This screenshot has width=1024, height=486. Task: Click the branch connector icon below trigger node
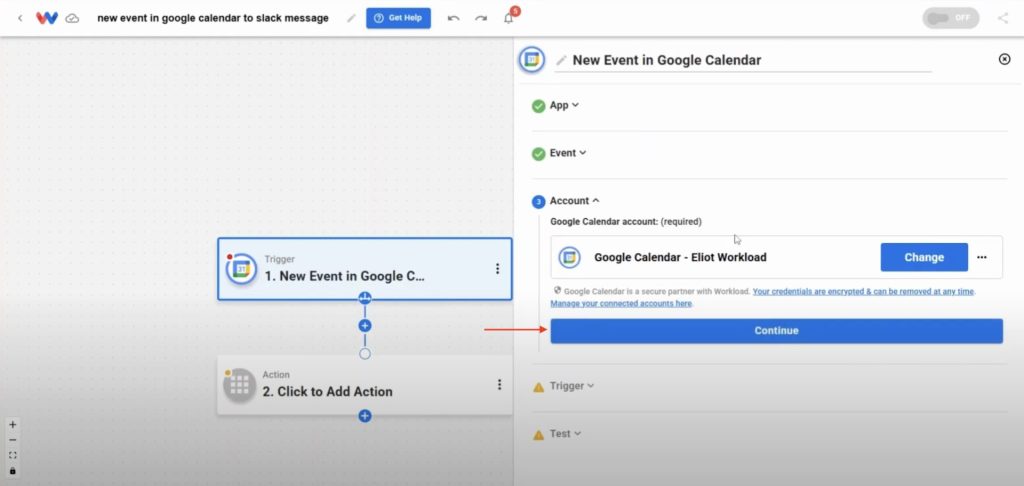[x=365, y=299]
